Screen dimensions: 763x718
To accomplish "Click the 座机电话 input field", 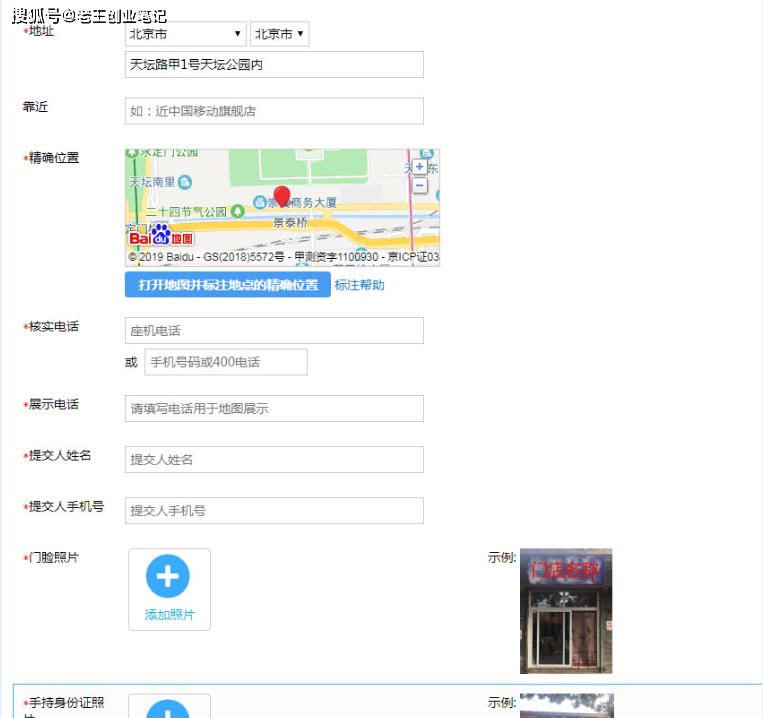I will tap(274, 331).
